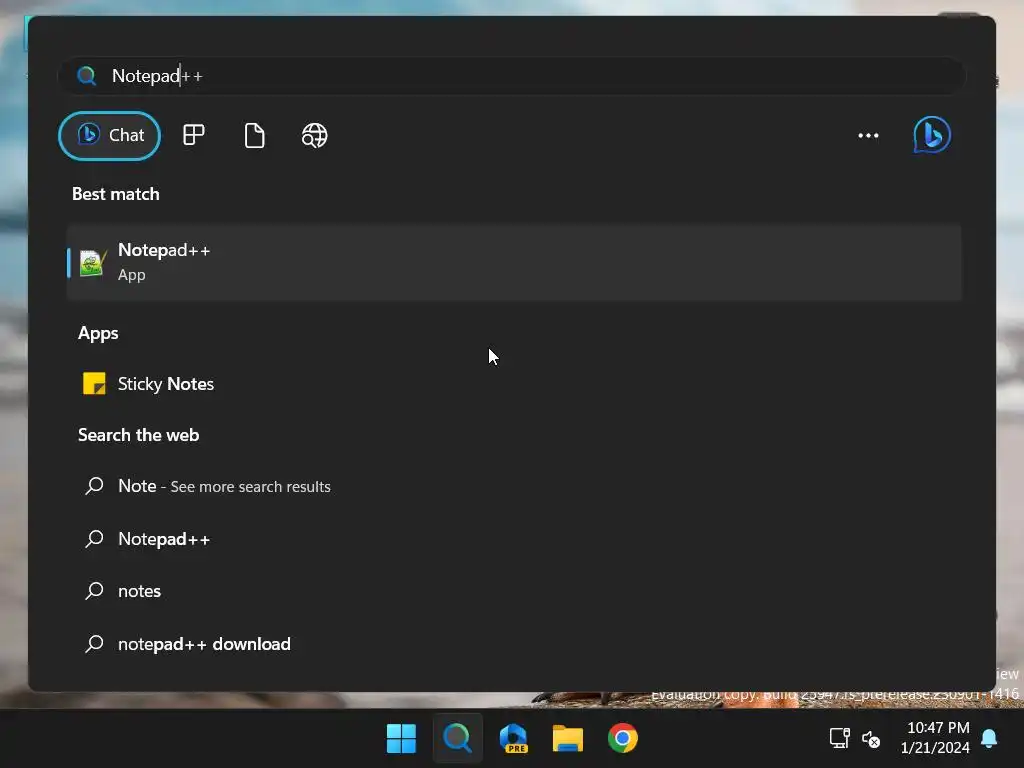Launch Sticky Notes app
This screenshot has height=768, width=1024.
click(514, 384)
